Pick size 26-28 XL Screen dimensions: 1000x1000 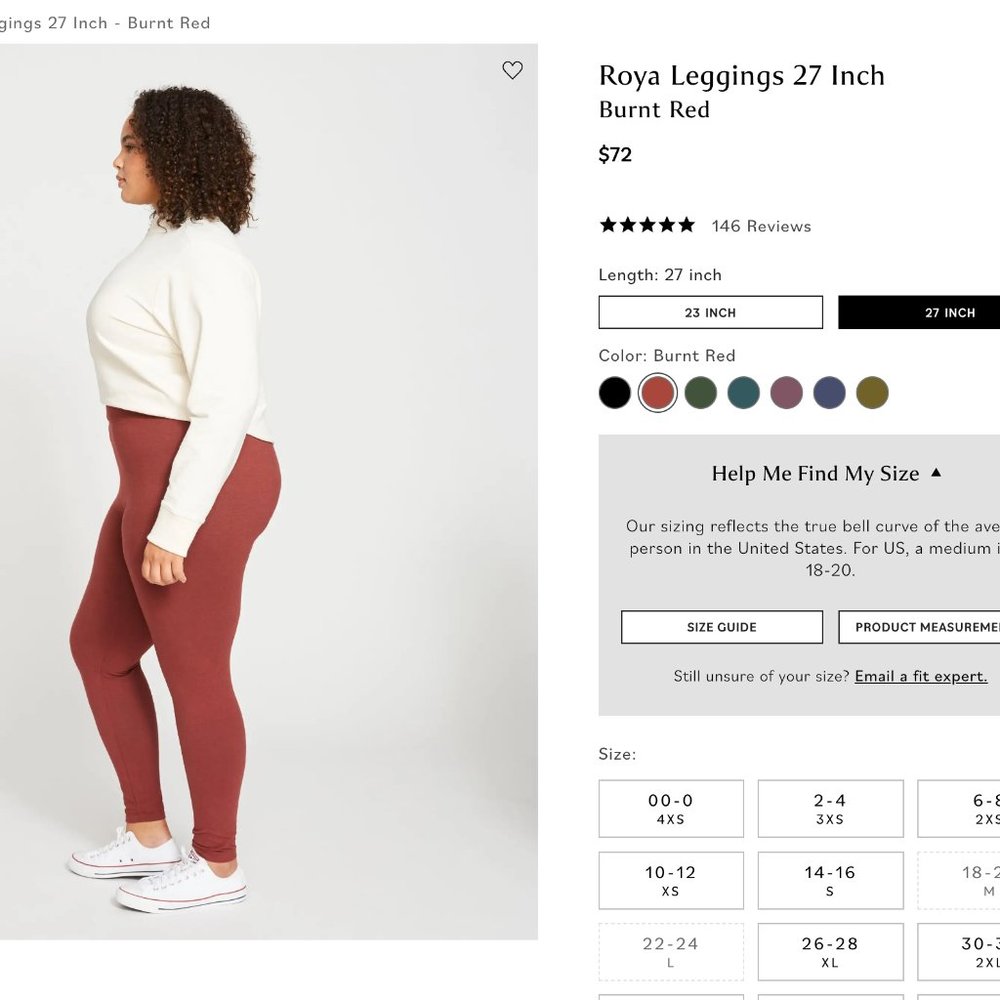tap(829, 951)
